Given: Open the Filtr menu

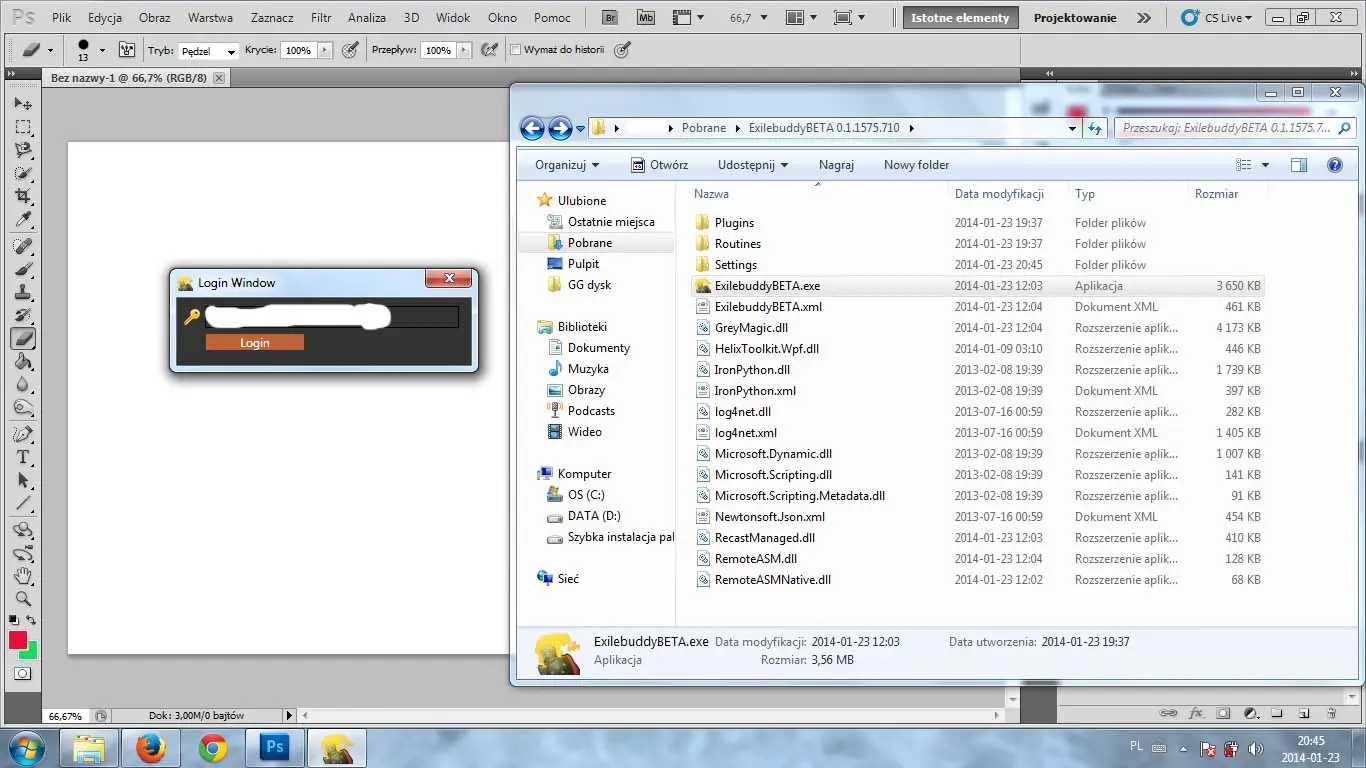Looking at the screenshot, I should 321,18.
